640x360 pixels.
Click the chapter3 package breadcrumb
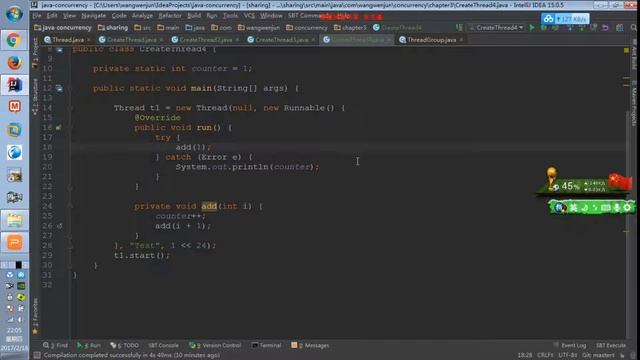[x=350, y=28]
